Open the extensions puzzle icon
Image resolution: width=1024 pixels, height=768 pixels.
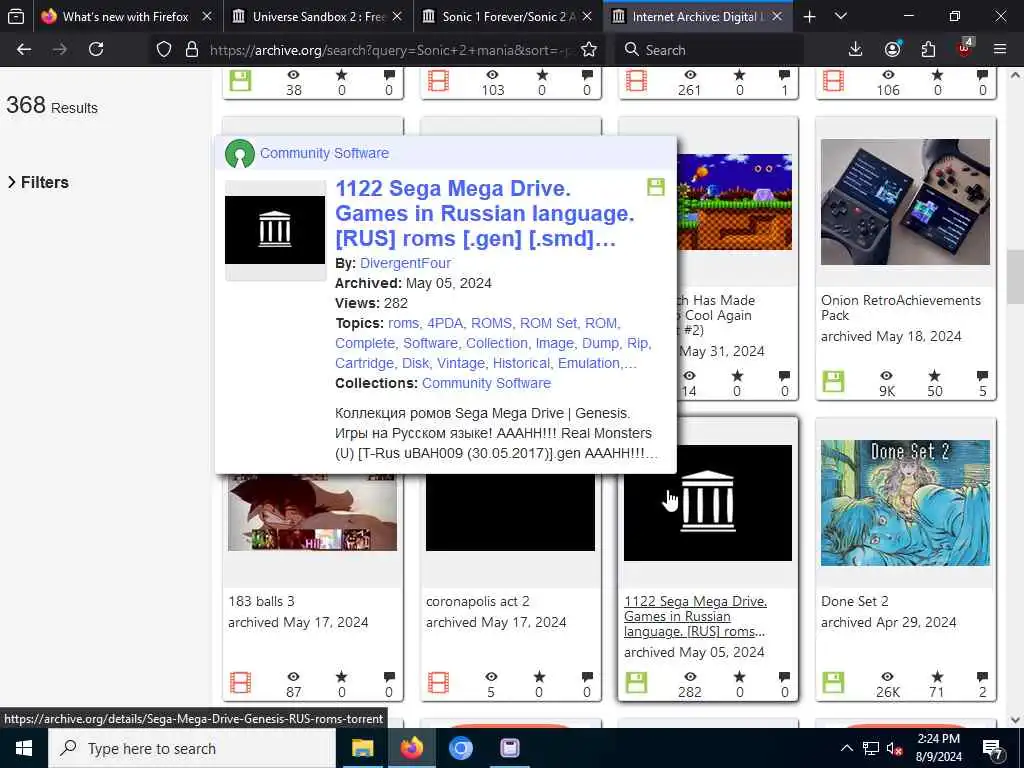[x=928, y=50]
